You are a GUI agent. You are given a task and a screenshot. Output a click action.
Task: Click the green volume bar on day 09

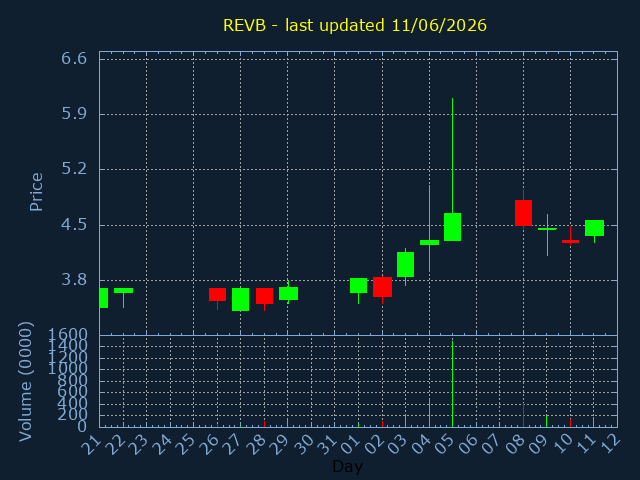point(547,421)
